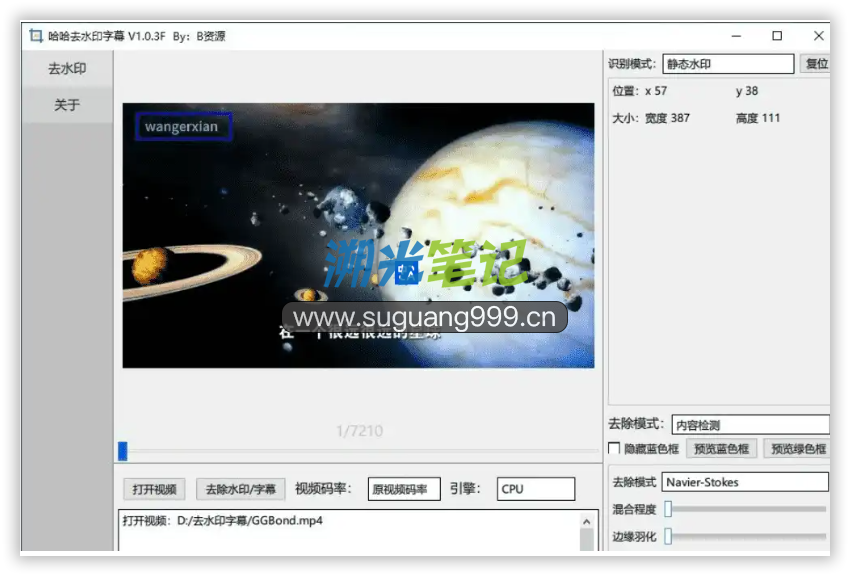
Task: Click the log scrollbar up arrow
Action: [587, 522]
